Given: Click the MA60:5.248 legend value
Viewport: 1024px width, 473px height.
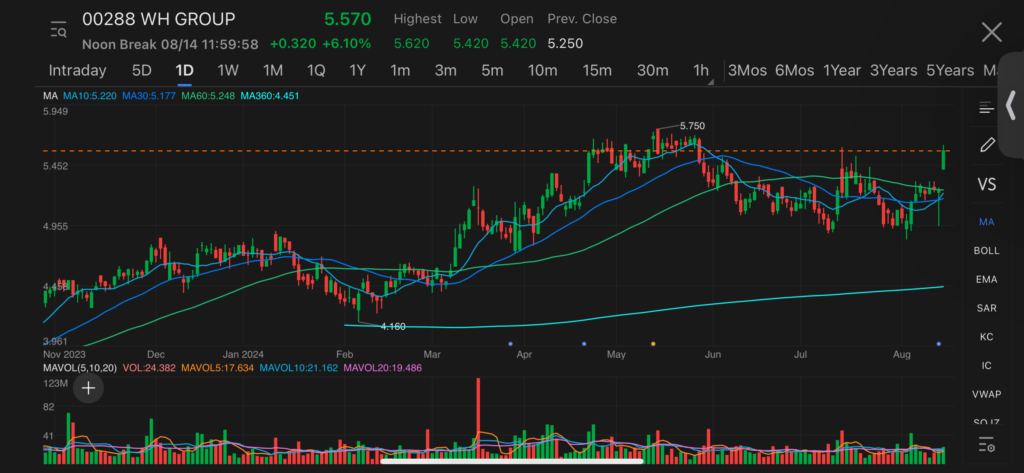Looking at the screenshot, I should (x=208, y=96).
